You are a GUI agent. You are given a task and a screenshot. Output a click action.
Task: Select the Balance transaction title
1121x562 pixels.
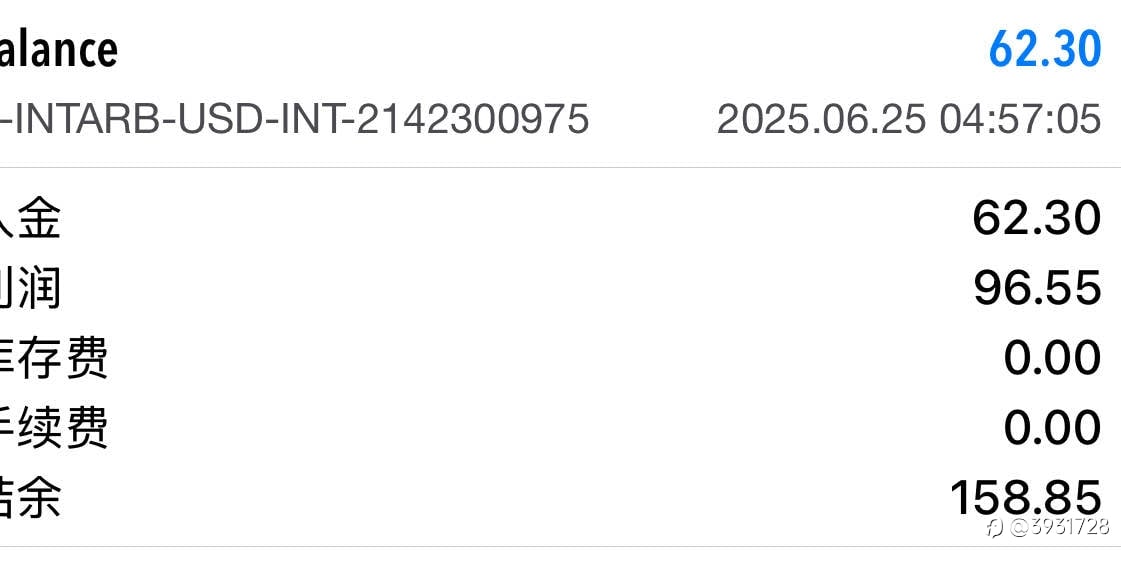click(x=59, y=49)
